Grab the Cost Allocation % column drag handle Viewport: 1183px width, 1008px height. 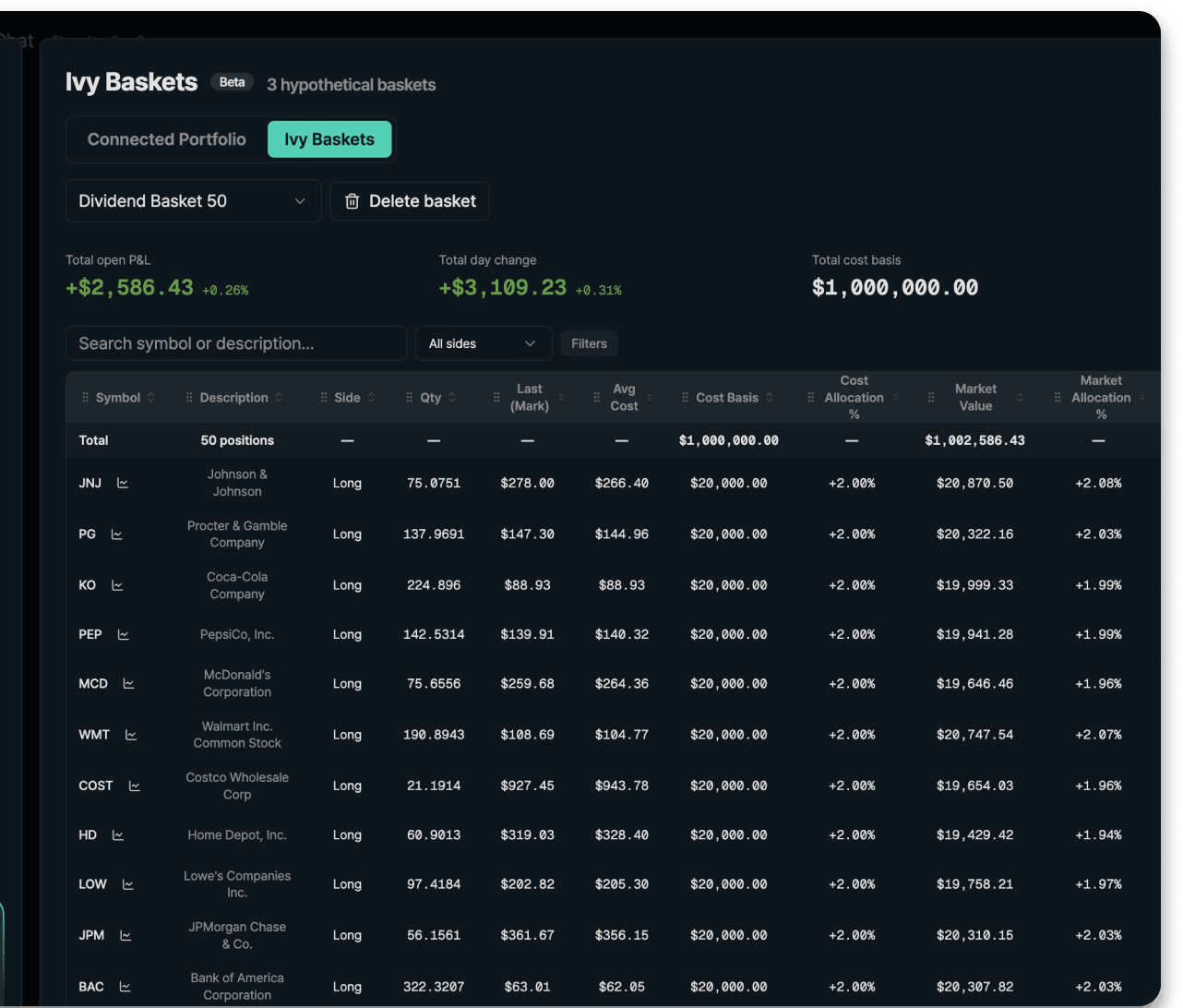coord(811,398)
